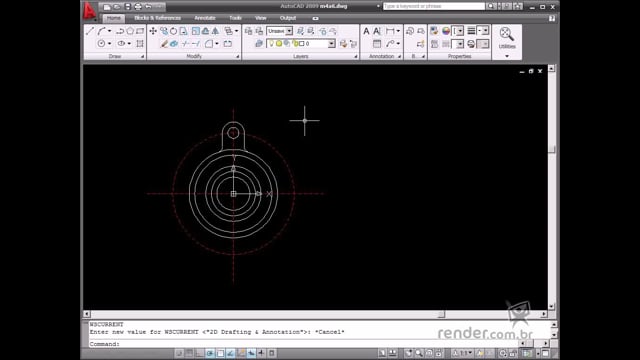The height and width of the screenshot is (360, 640).
Task: Toggle Object Snap in status bar
Action: point(220,353)
